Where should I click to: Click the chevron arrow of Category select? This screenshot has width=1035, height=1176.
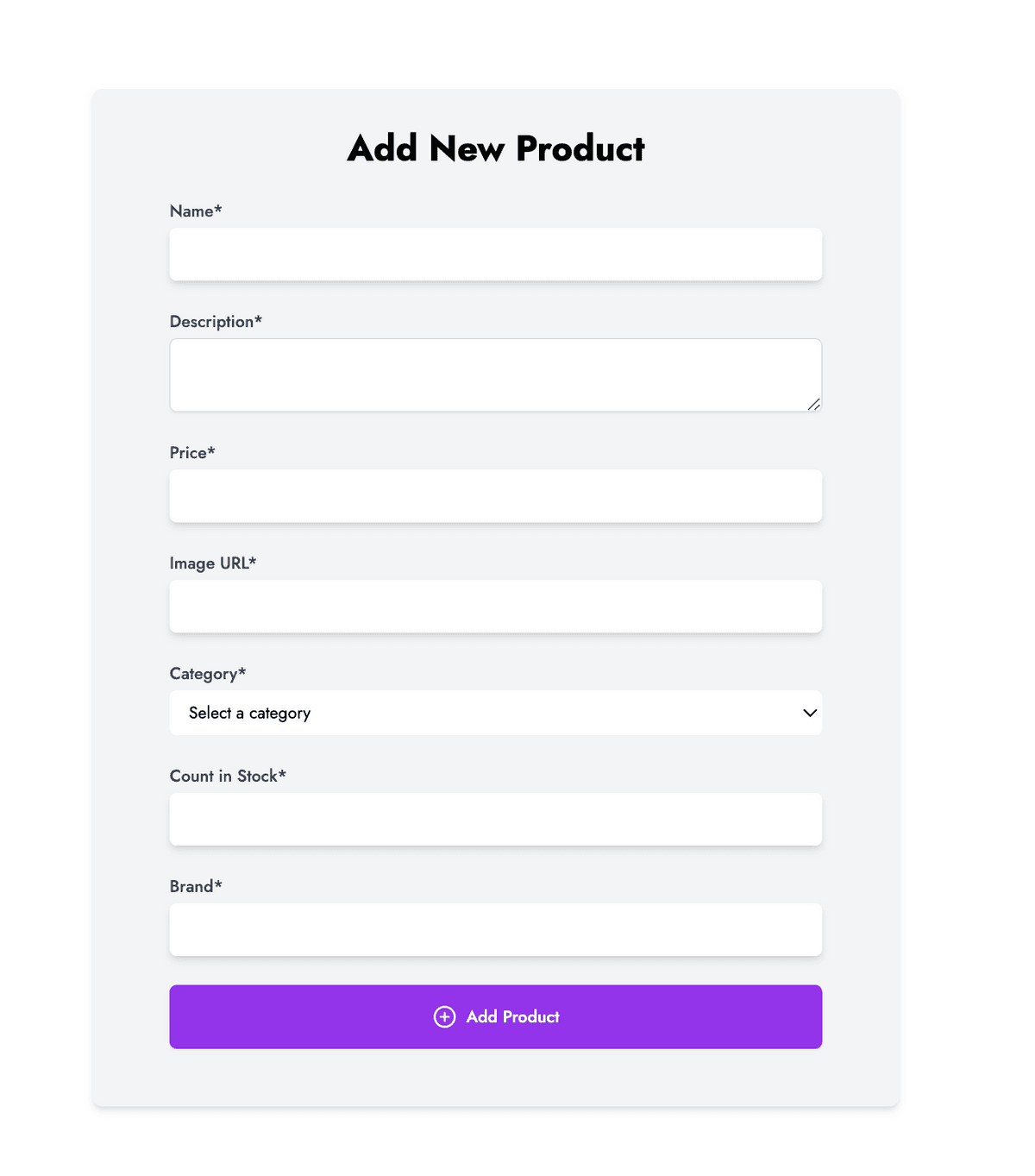(810, 713)
